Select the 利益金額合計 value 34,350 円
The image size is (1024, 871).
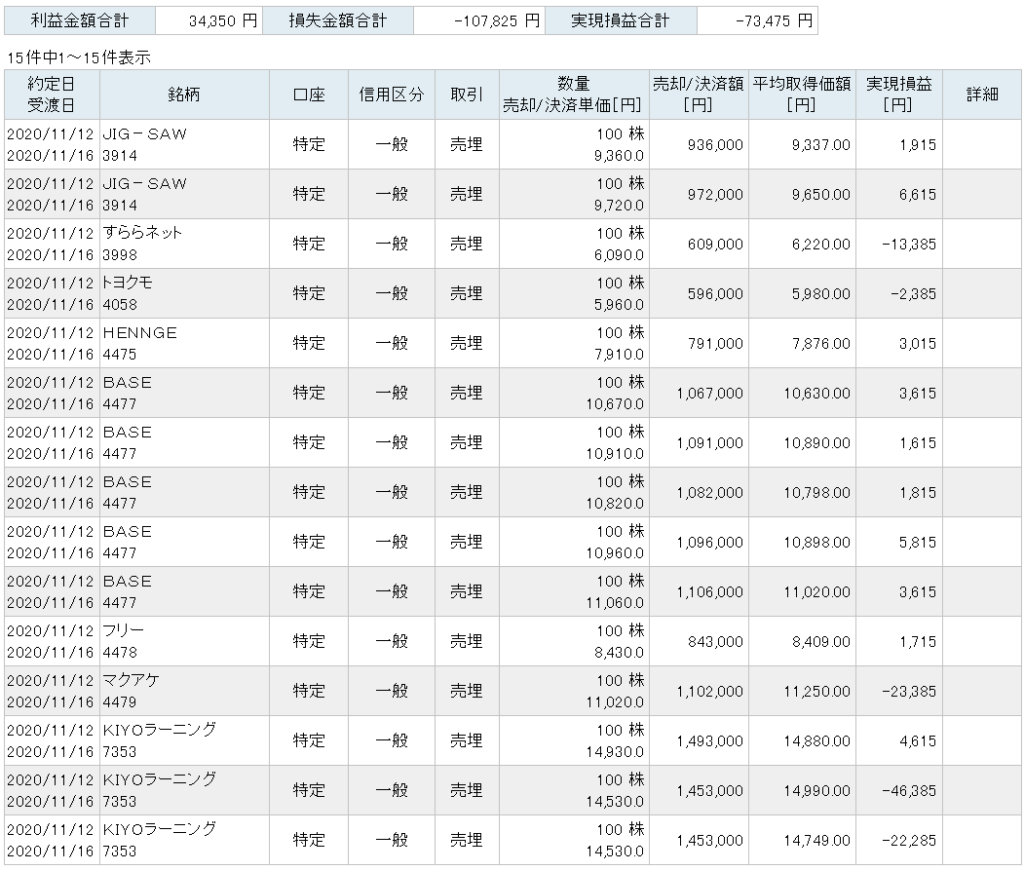(x=223, y=21)
